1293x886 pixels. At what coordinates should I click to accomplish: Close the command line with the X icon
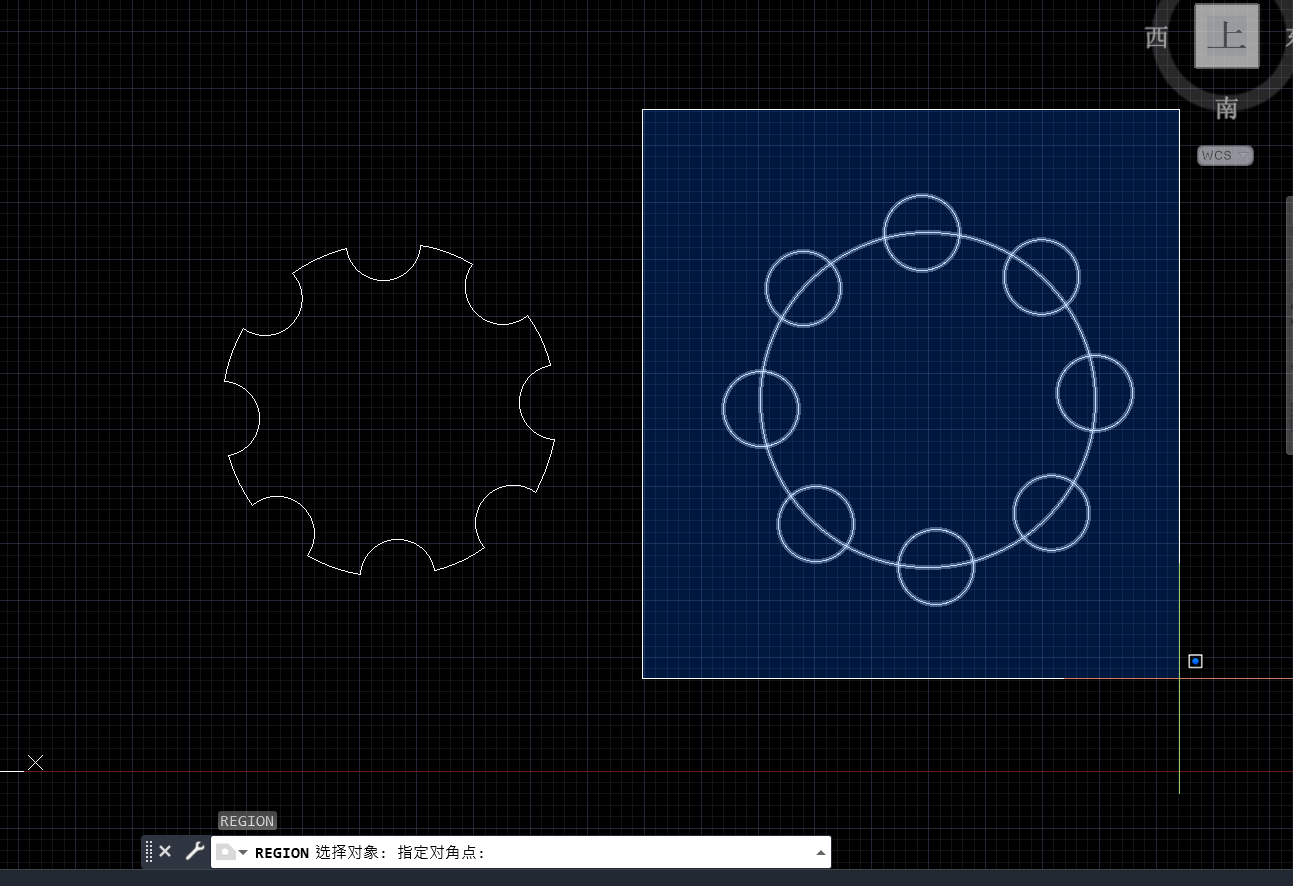165,852
